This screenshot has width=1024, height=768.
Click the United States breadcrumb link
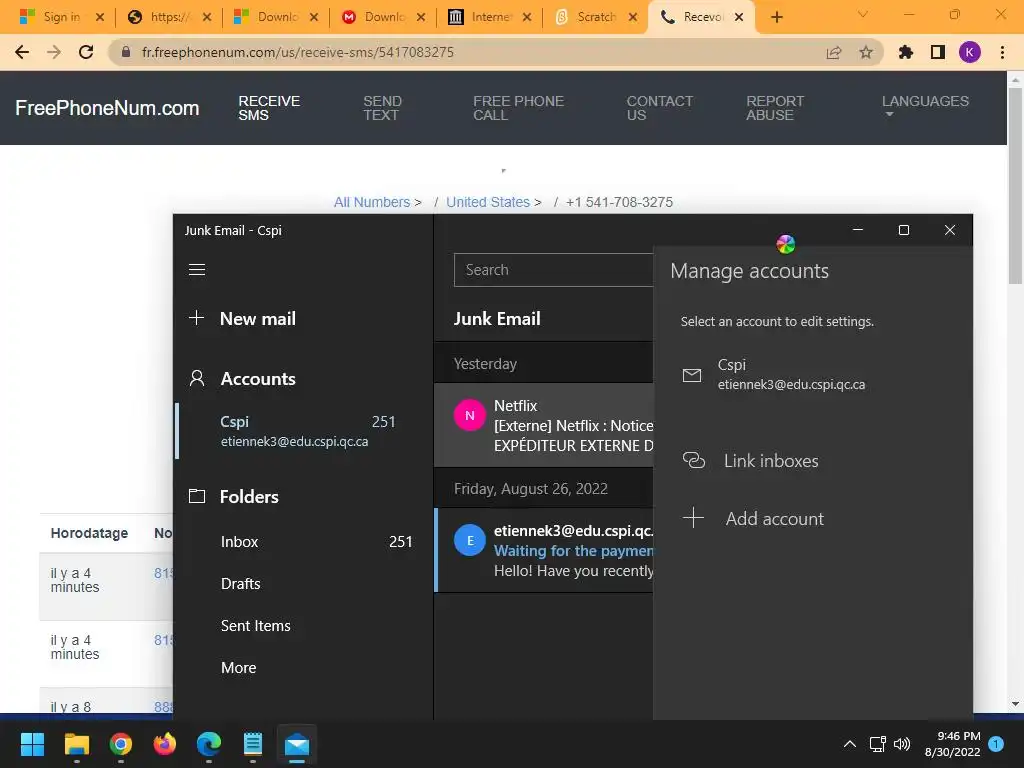[x=488, y=202]
